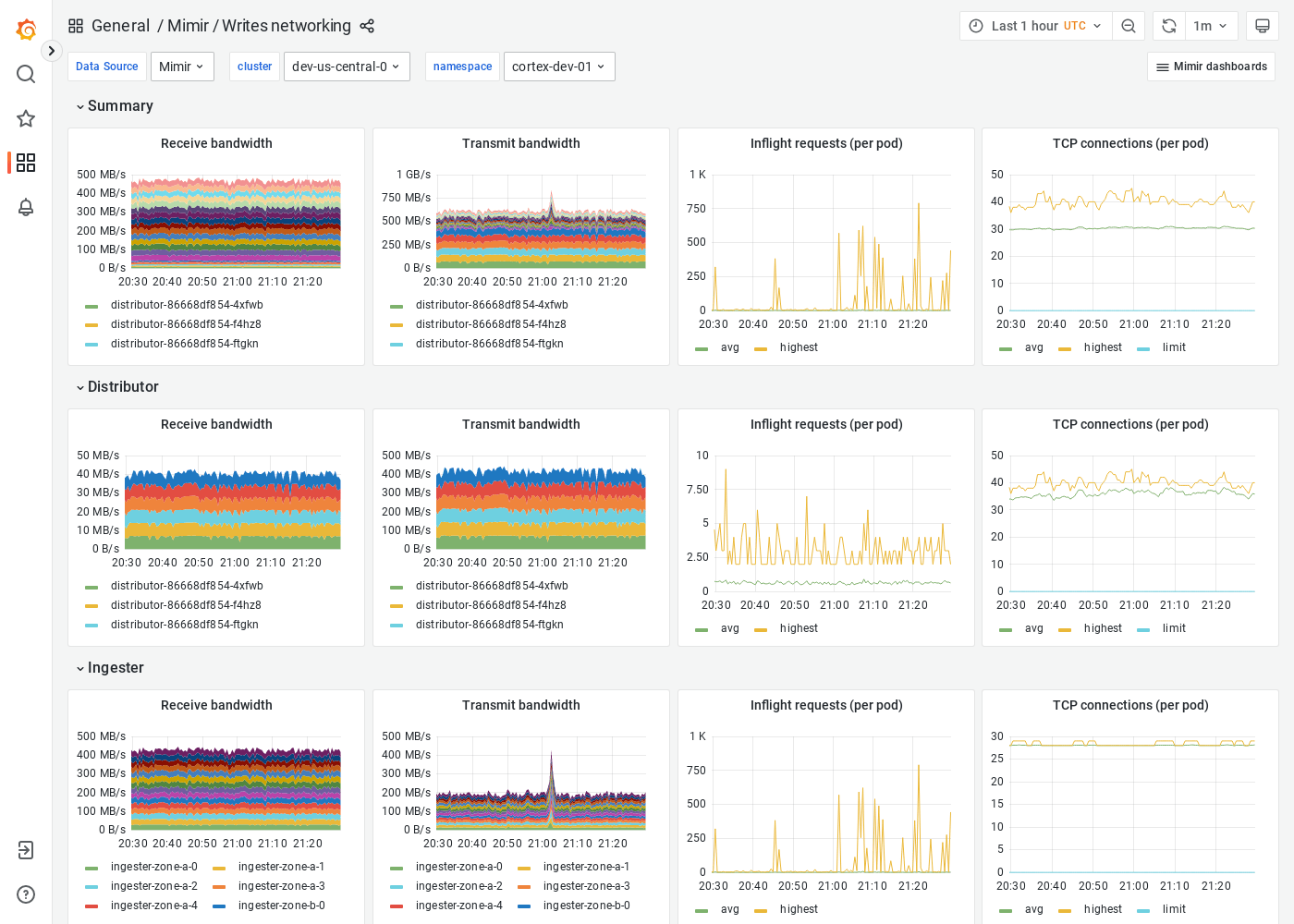The height and width of the screenshot is (924, 1294).
Task: Open Help via the question mark icon
Action: (25, 894)
